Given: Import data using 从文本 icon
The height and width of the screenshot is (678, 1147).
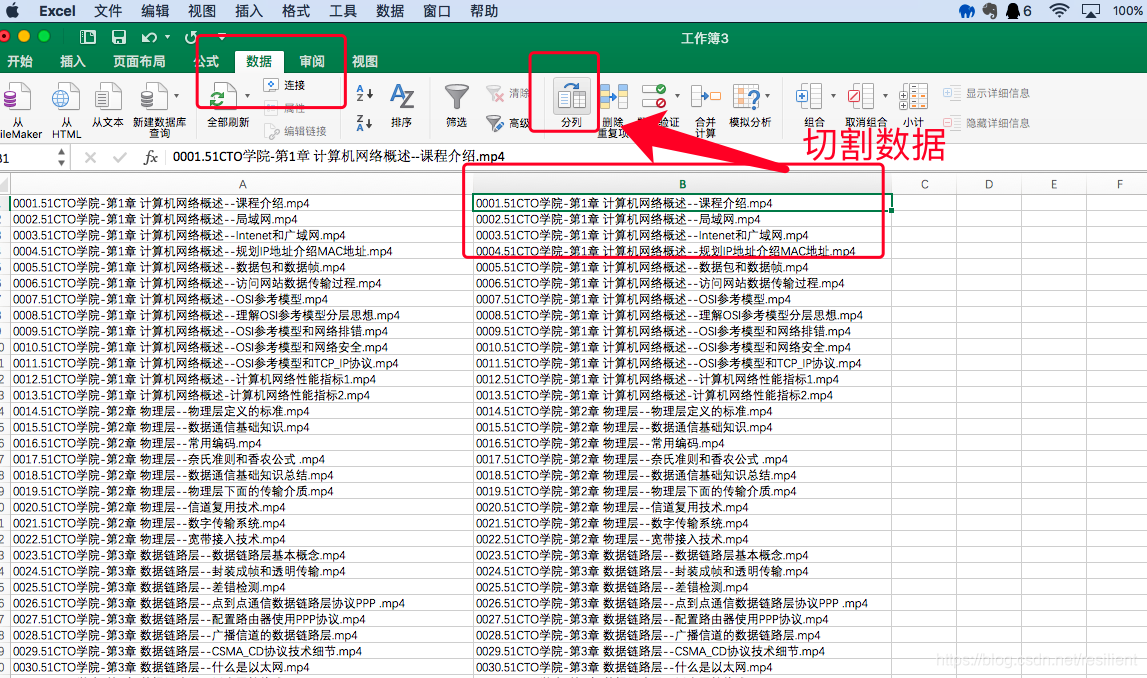Looking at the screenshot, I should pos(108,98).
